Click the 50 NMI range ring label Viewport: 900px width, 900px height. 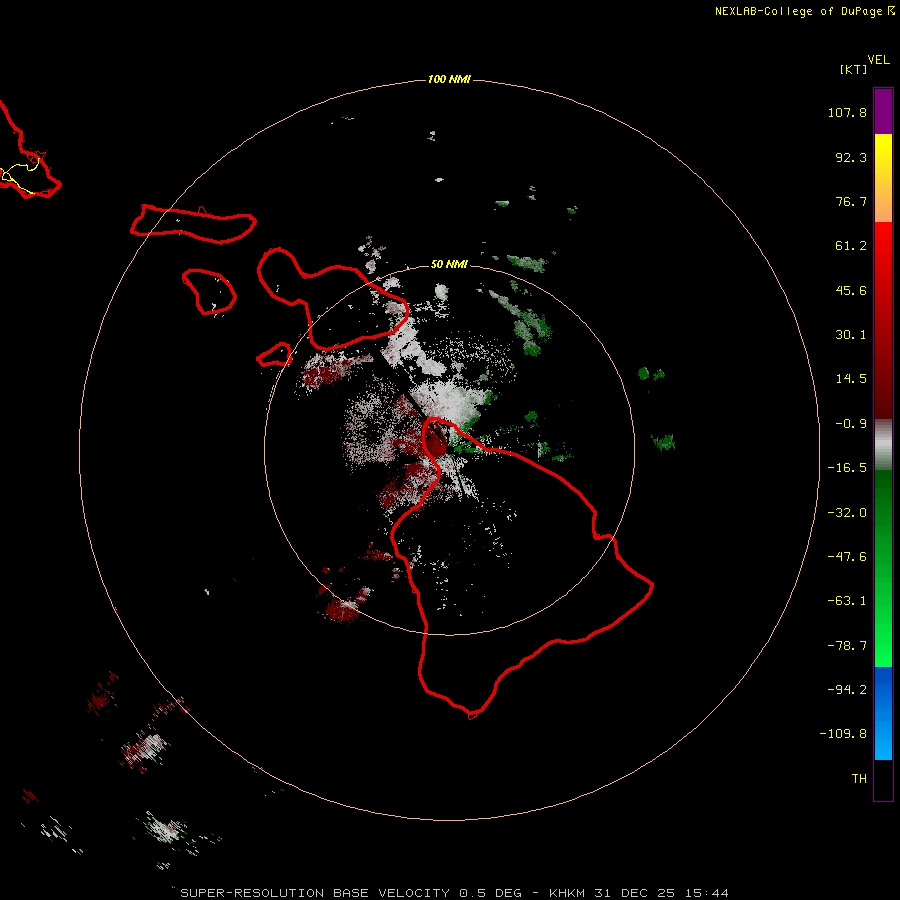[x=449, y=264]
